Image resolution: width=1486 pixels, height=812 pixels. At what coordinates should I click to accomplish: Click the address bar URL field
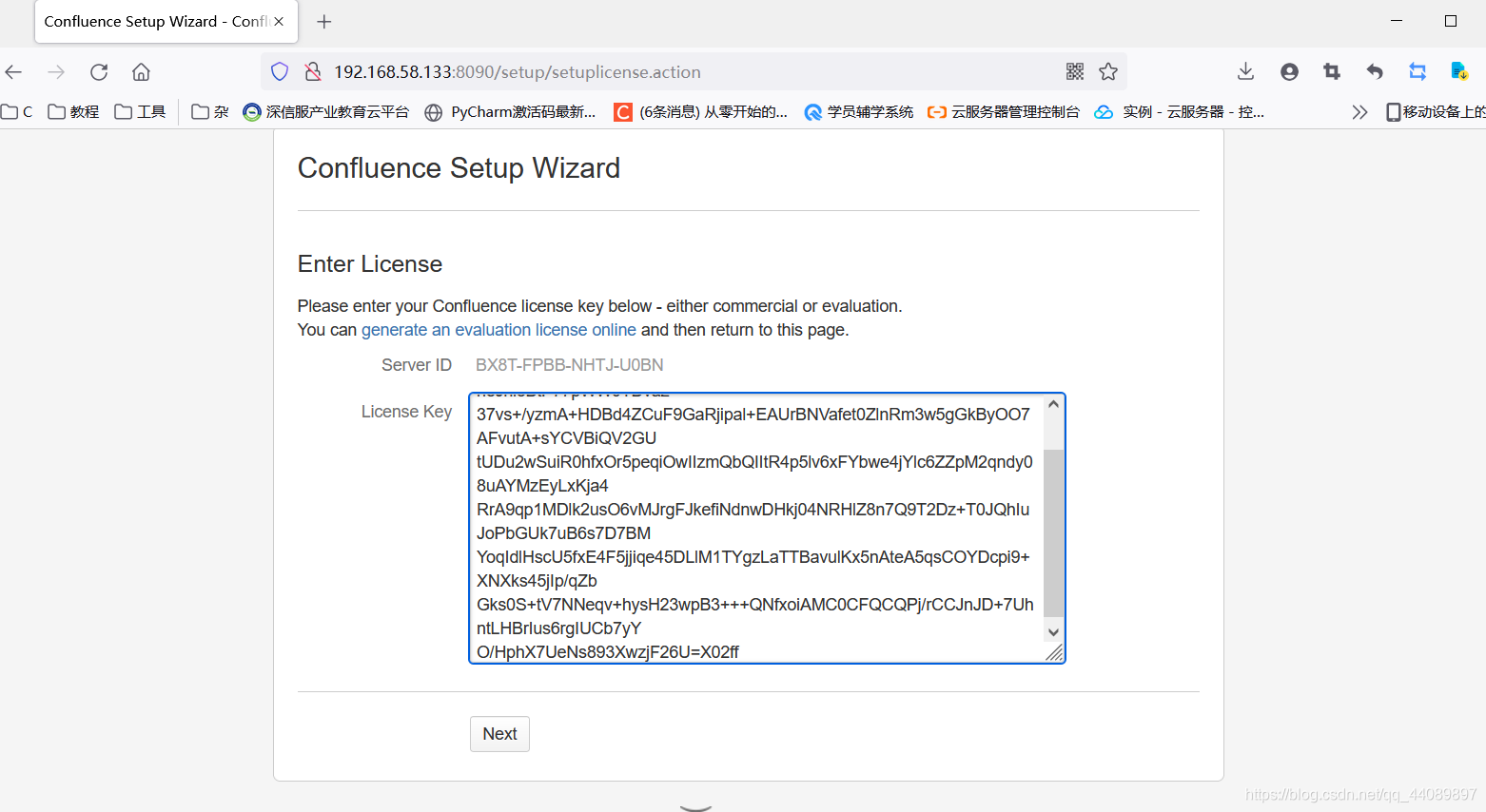694,72
